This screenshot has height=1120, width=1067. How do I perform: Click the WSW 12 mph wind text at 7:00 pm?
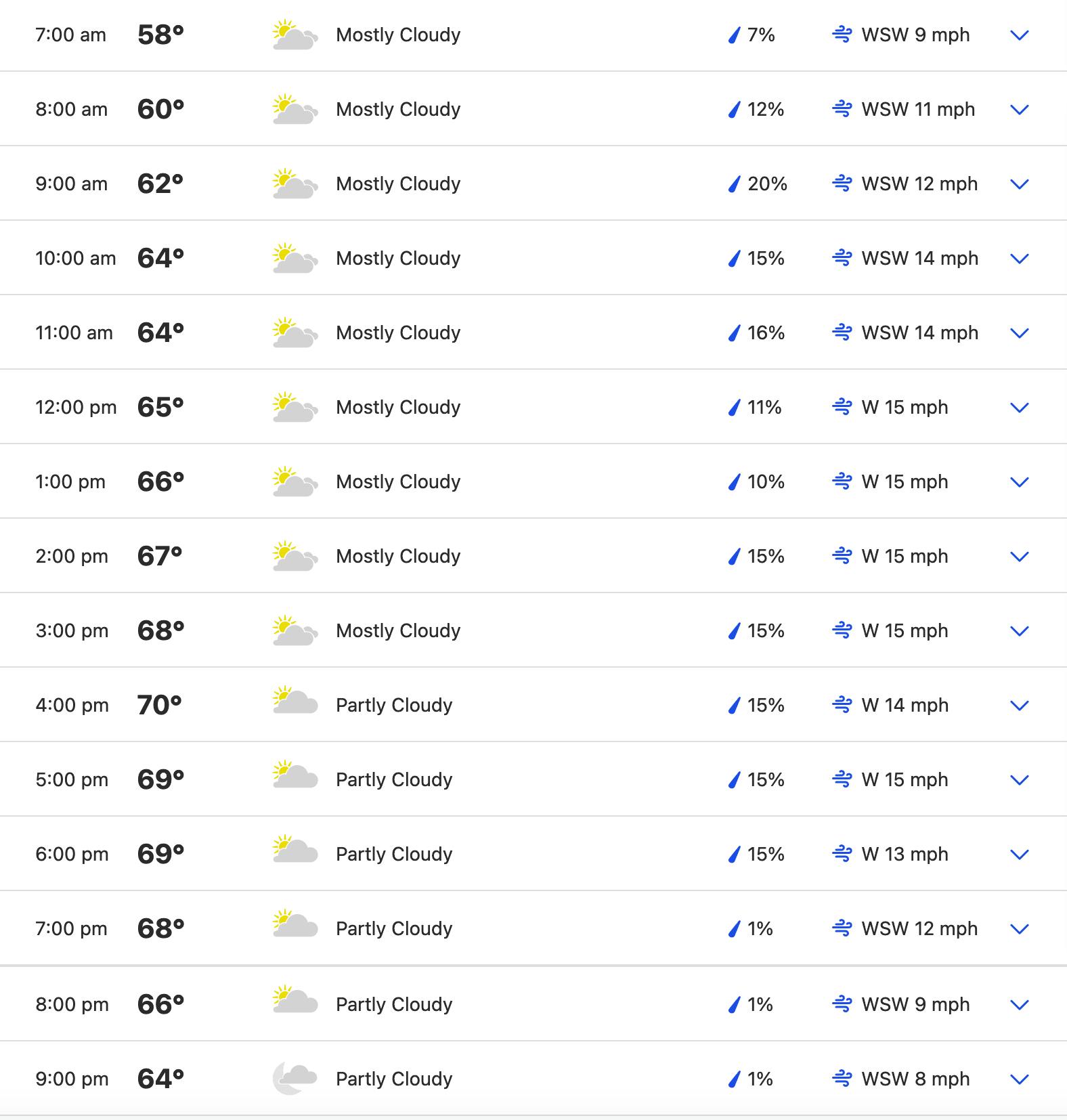(x=919, y=928)
